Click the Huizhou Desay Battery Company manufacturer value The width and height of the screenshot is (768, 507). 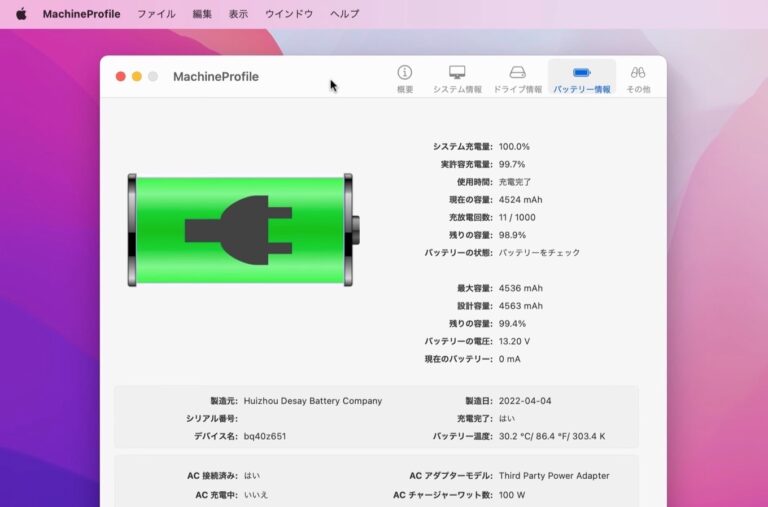312,401
